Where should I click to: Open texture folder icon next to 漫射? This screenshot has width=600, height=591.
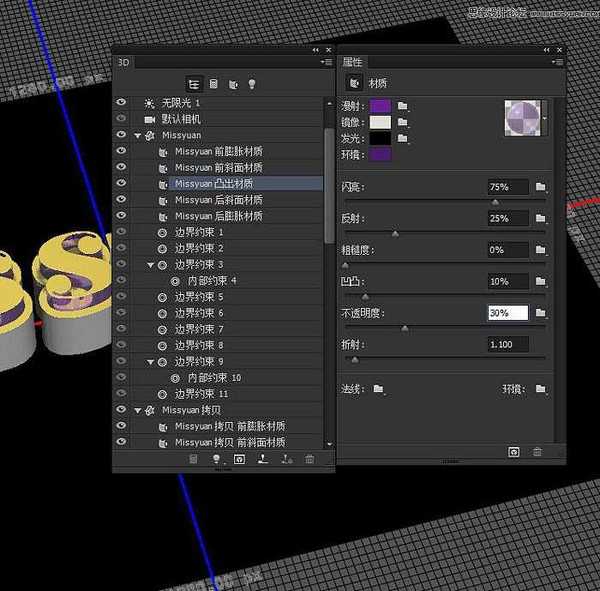403,105
